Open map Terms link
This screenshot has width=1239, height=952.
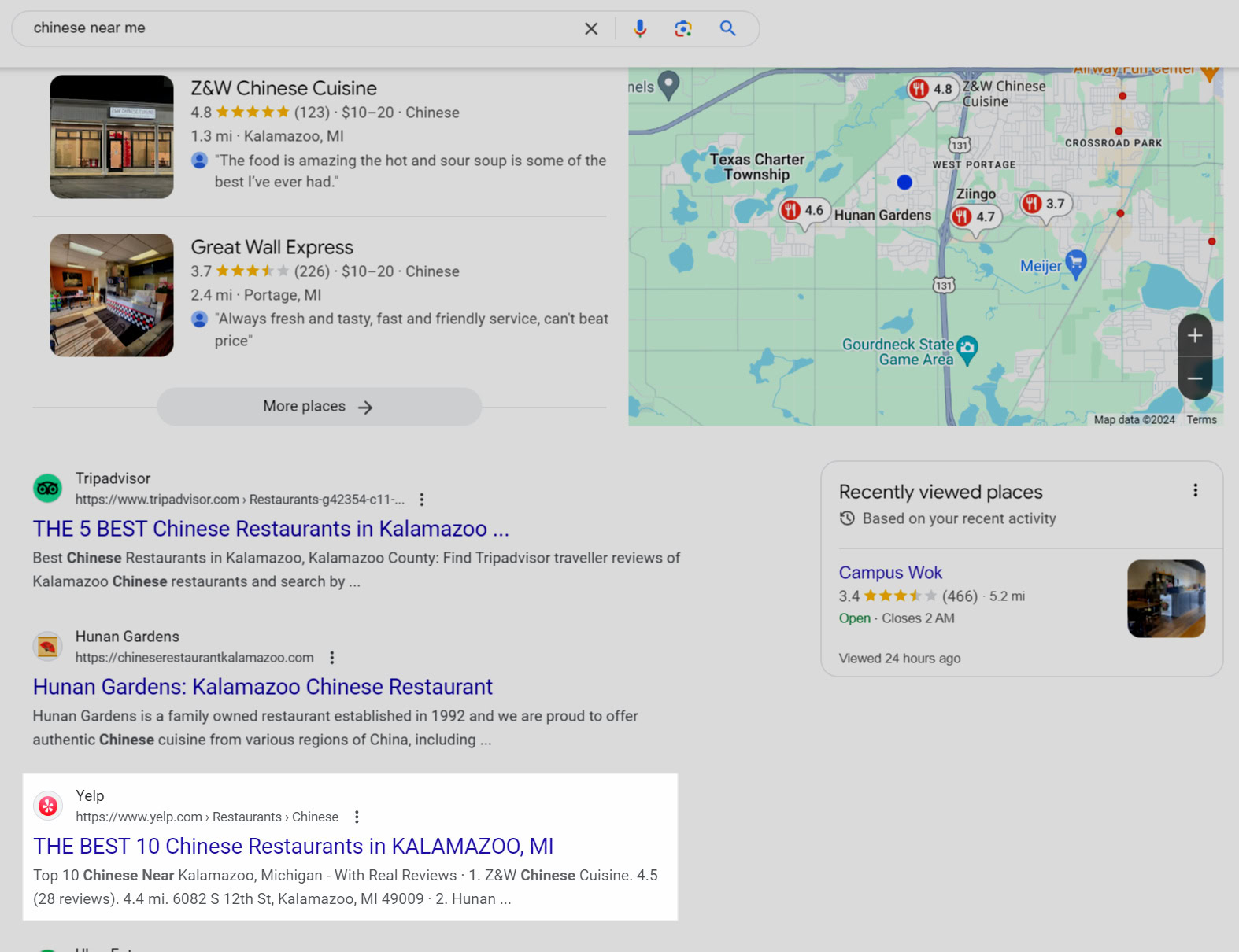(x=1201, y=420)
